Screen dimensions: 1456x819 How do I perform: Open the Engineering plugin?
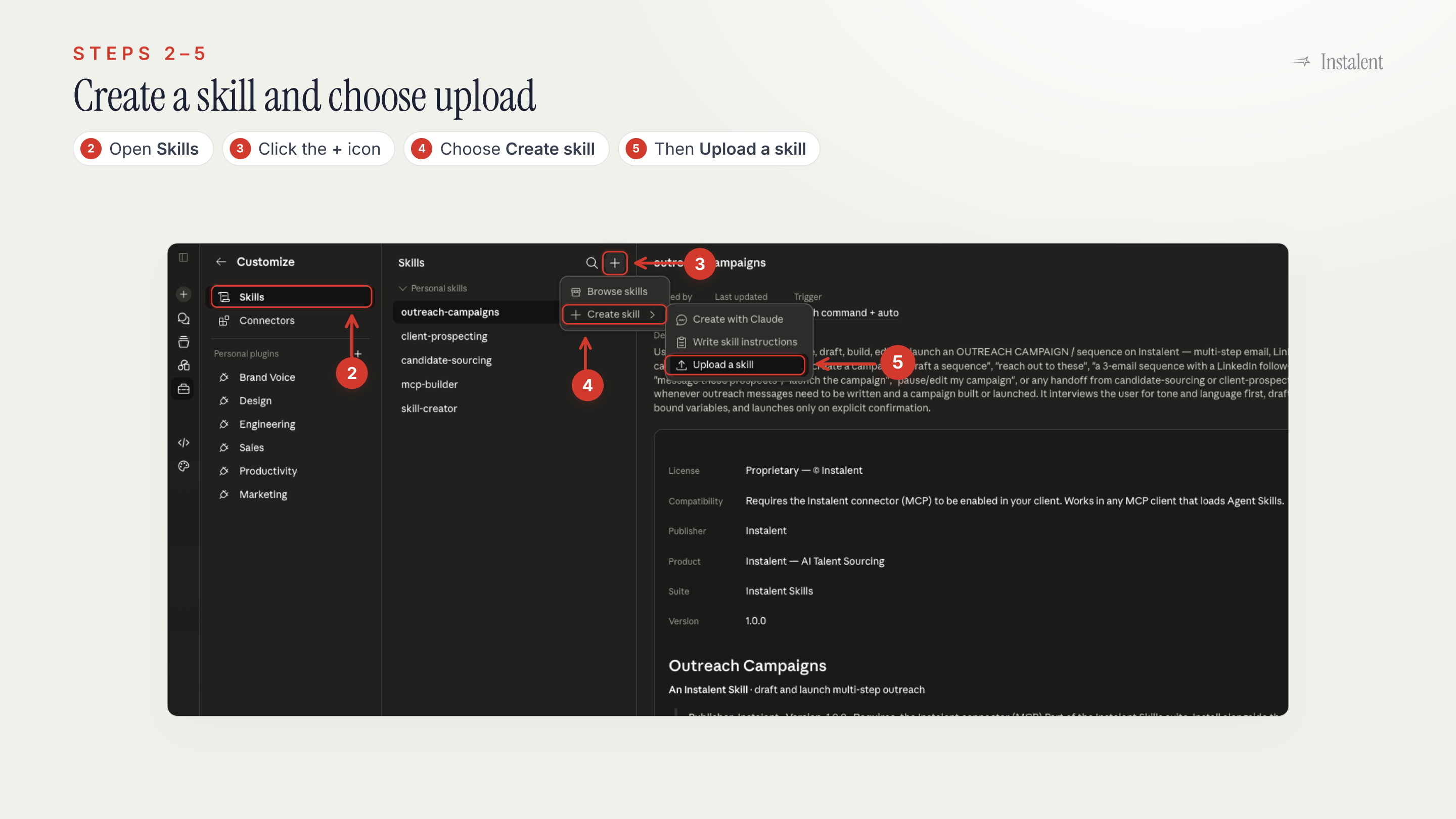pyautogui.click(x=291, y=424)
